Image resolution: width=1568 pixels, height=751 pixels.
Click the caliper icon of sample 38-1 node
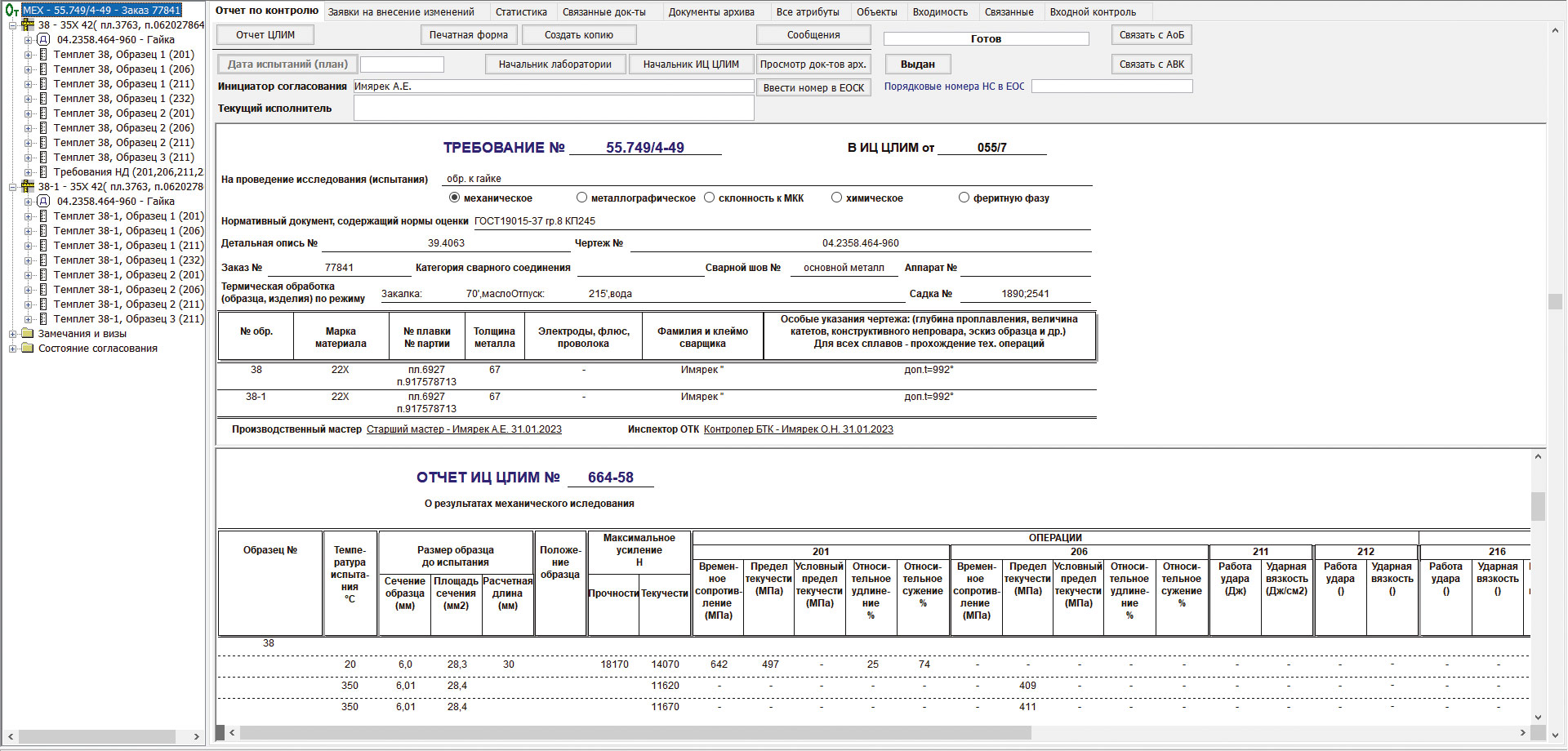tap(27, 187)
